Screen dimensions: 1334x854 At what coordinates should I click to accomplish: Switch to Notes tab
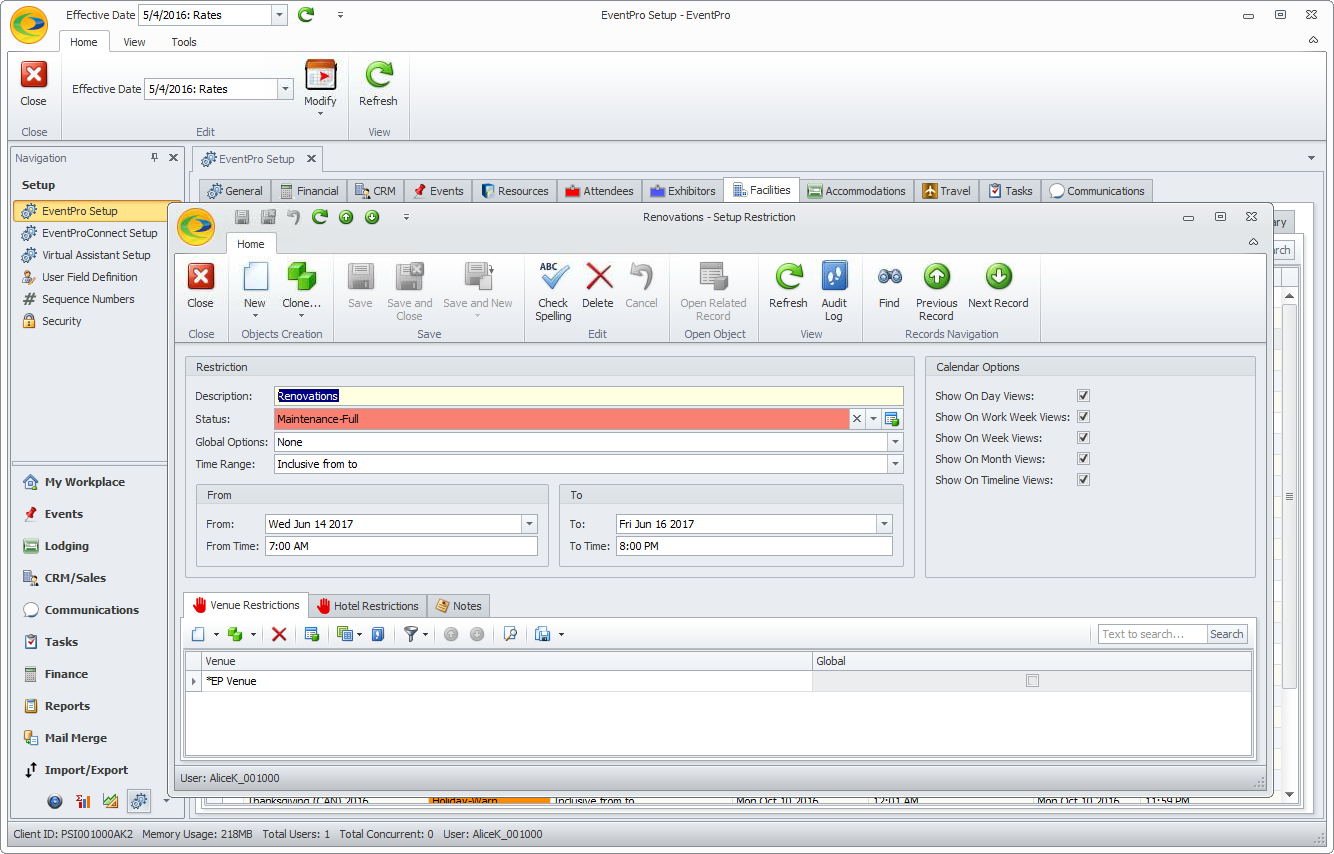[x=458, y=606]
